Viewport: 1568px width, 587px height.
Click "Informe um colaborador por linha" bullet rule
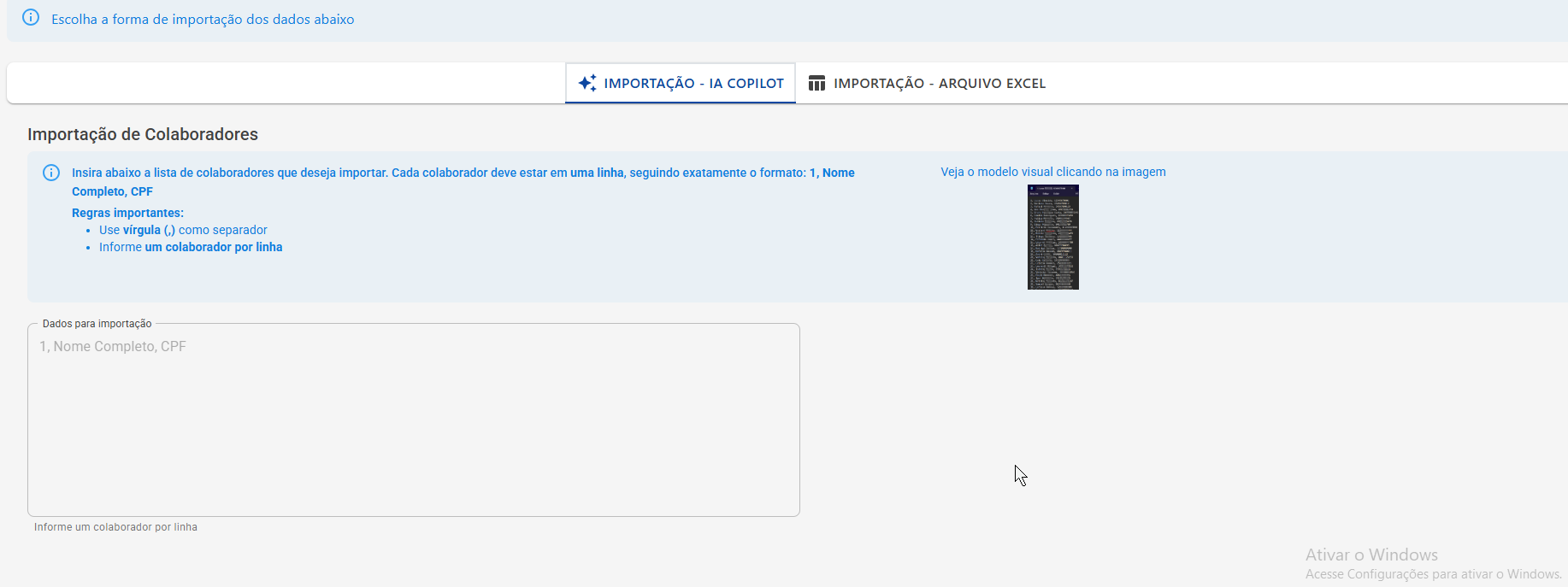[x=191, y=247]
